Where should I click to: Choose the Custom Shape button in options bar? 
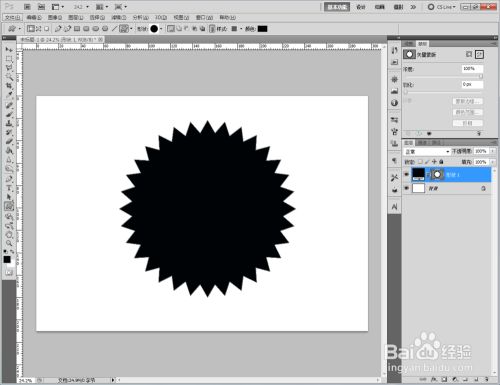[x=124, y=29]
